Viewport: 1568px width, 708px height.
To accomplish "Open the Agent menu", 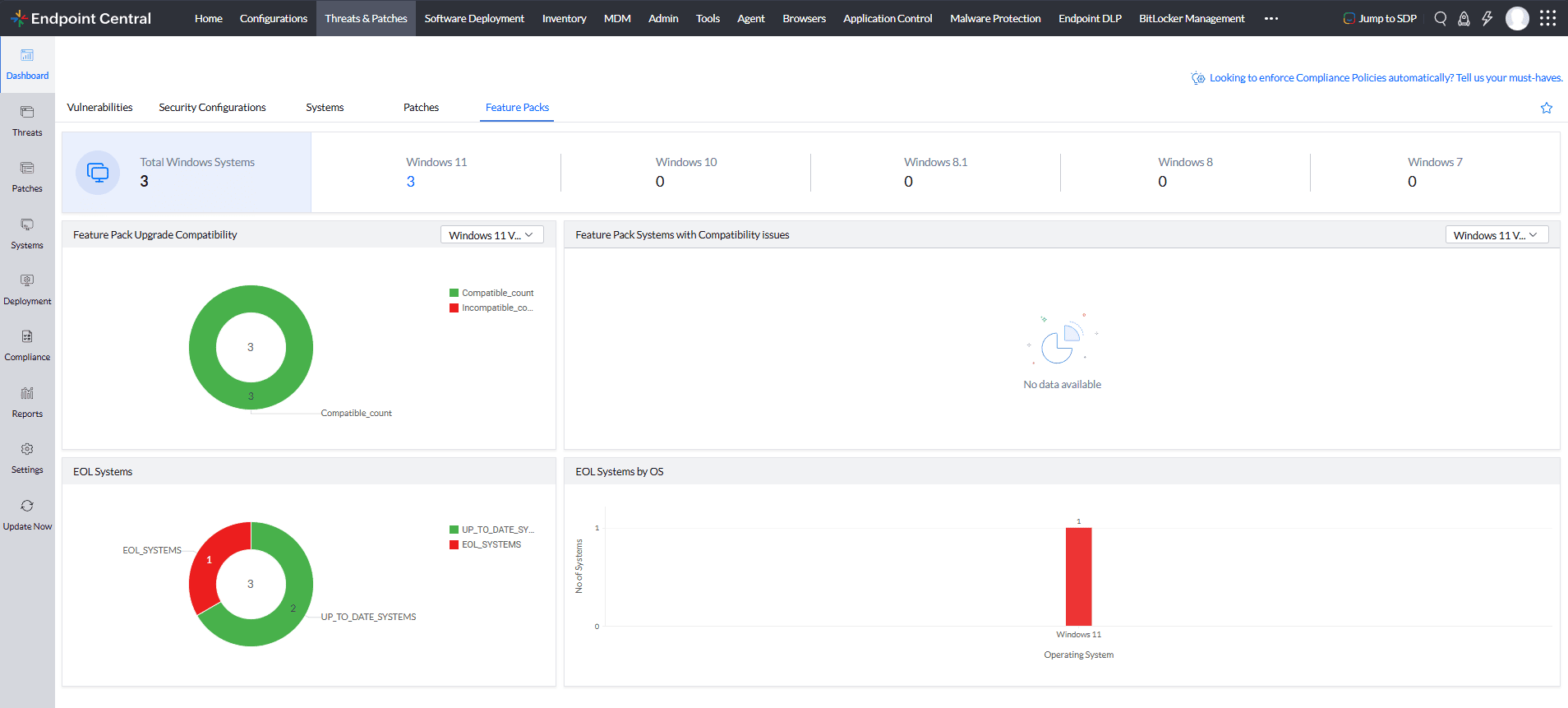I will (751, 18).
